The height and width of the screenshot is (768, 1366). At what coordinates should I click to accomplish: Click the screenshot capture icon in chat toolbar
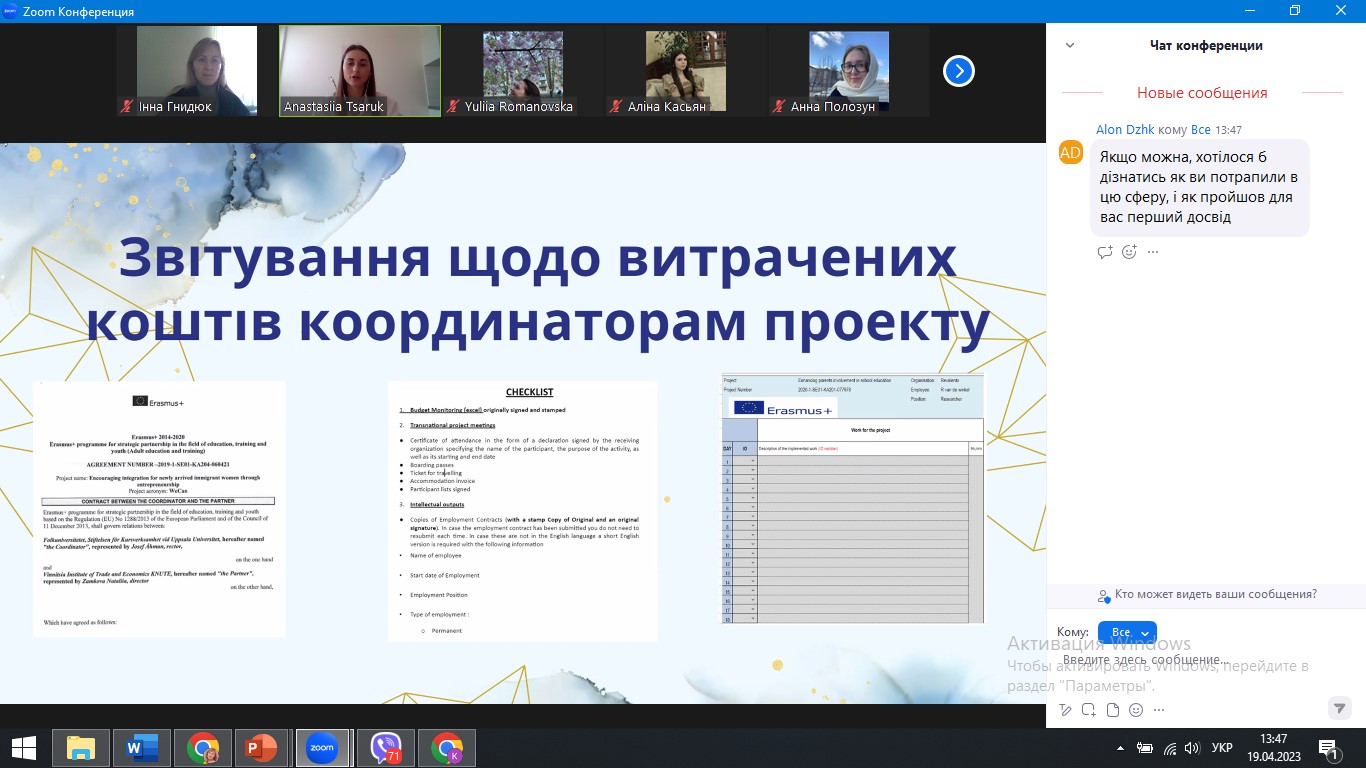(1088, 710)
